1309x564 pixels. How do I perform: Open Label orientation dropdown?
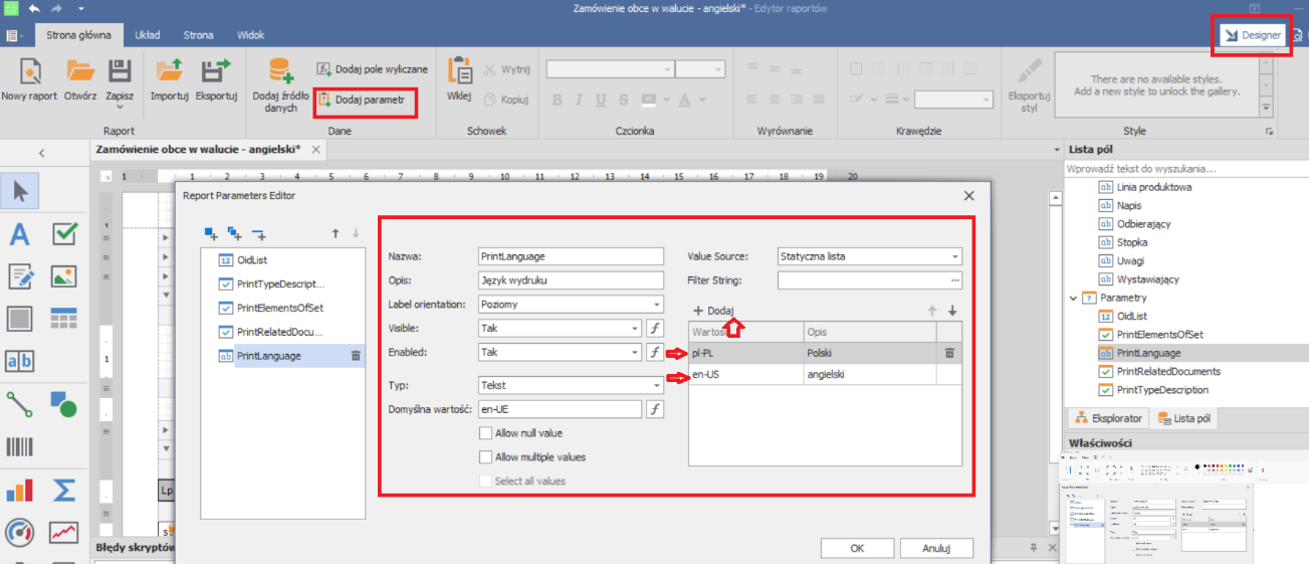[656, 304]
